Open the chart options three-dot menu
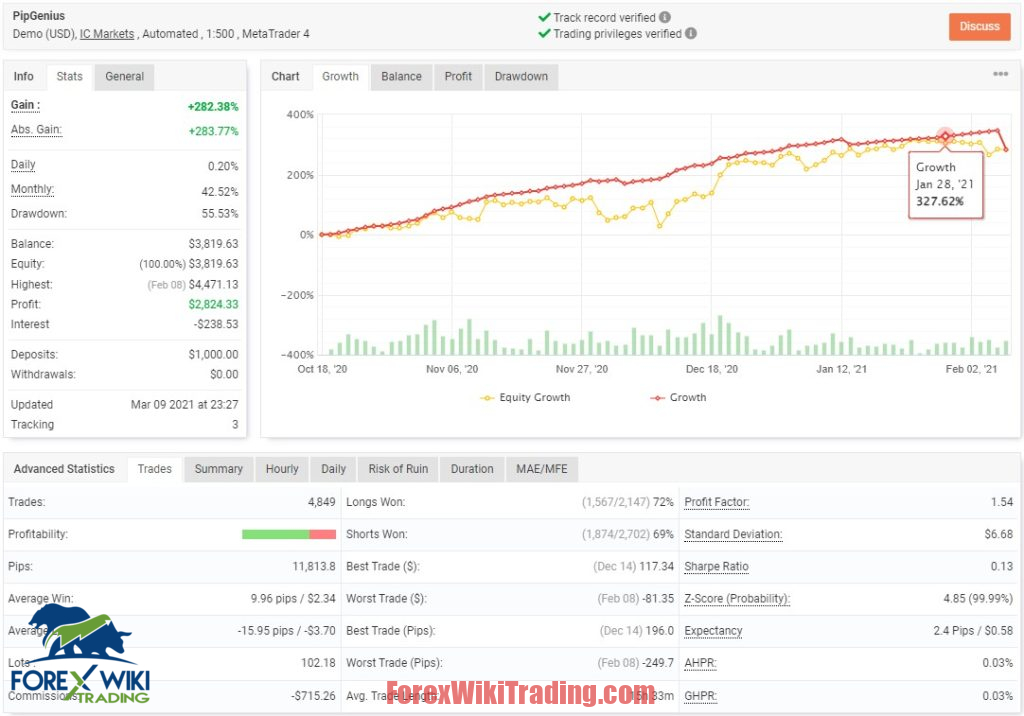The image size is (1024, 716). pos(1000,74)
